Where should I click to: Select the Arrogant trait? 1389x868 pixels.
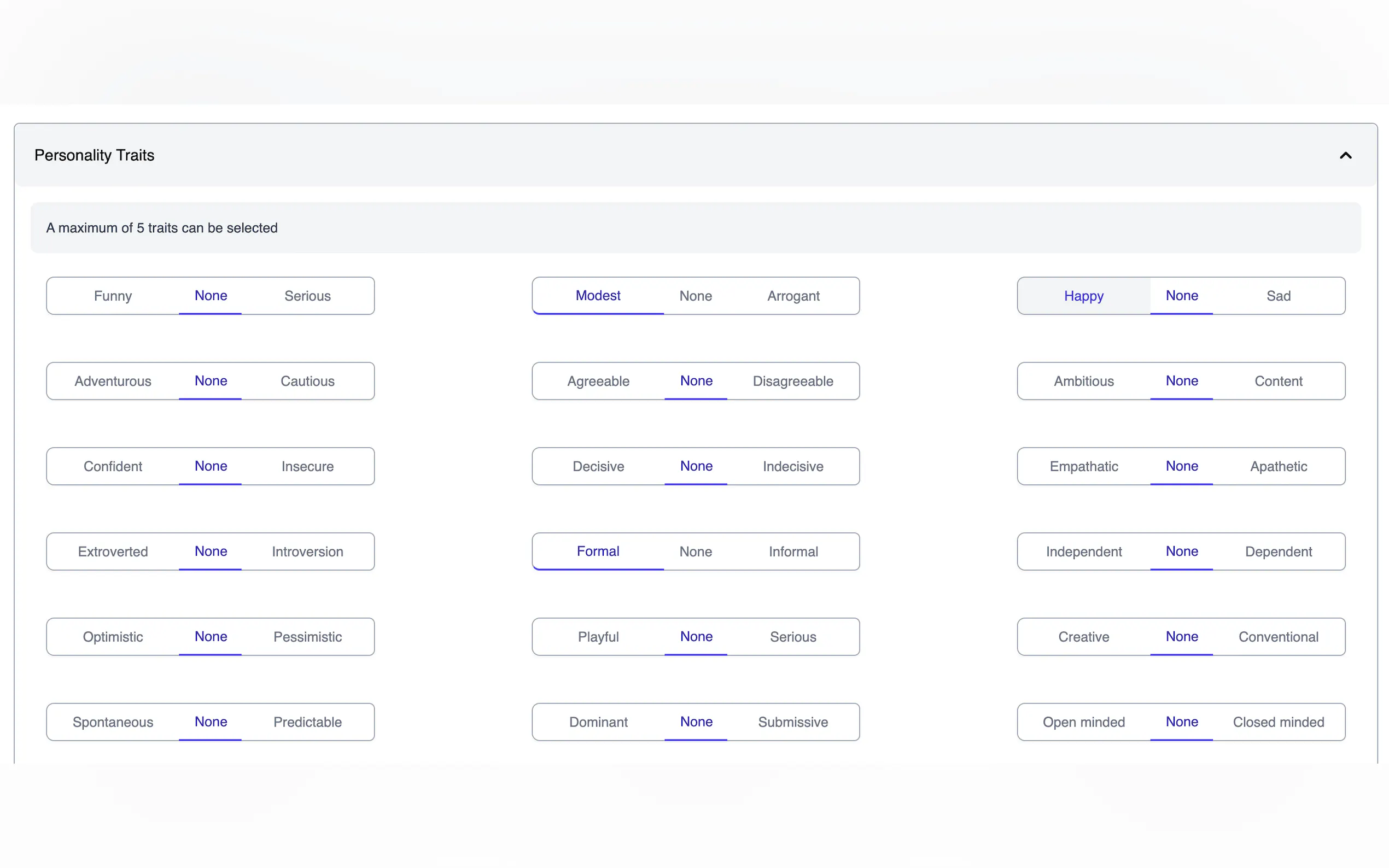(792, 296)
